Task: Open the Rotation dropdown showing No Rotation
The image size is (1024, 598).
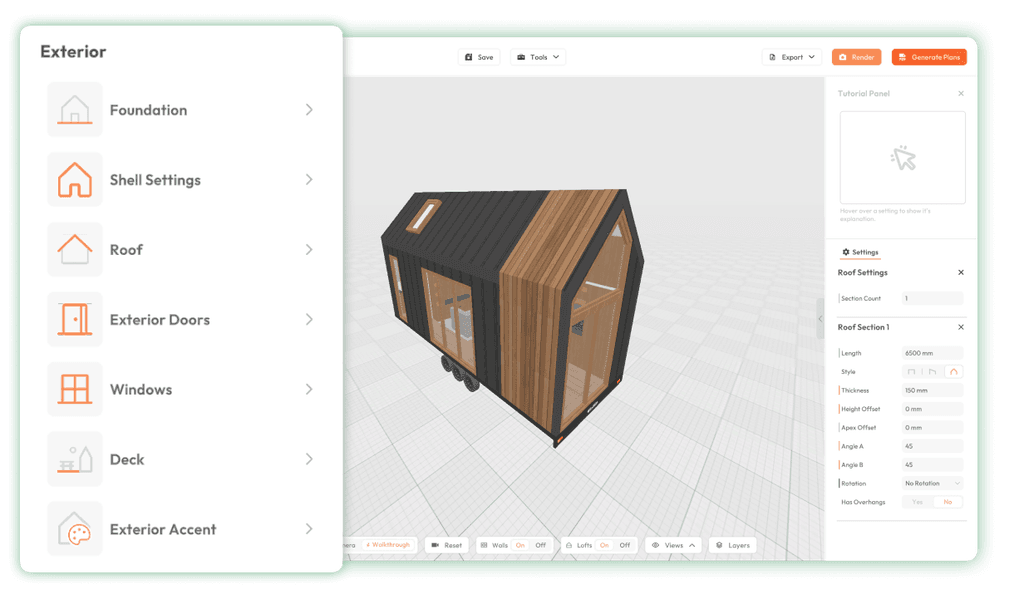Action: [930, 483]
